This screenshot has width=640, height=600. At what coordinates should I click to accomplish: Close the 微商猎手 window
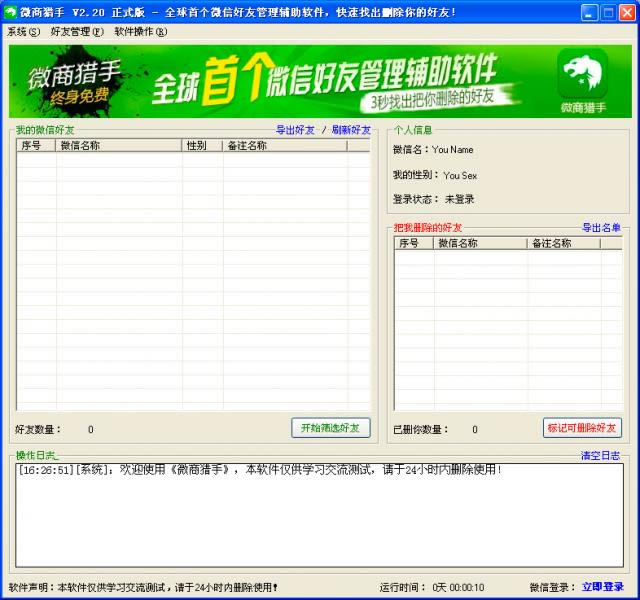pyautogui.click(x=627, y=13)
